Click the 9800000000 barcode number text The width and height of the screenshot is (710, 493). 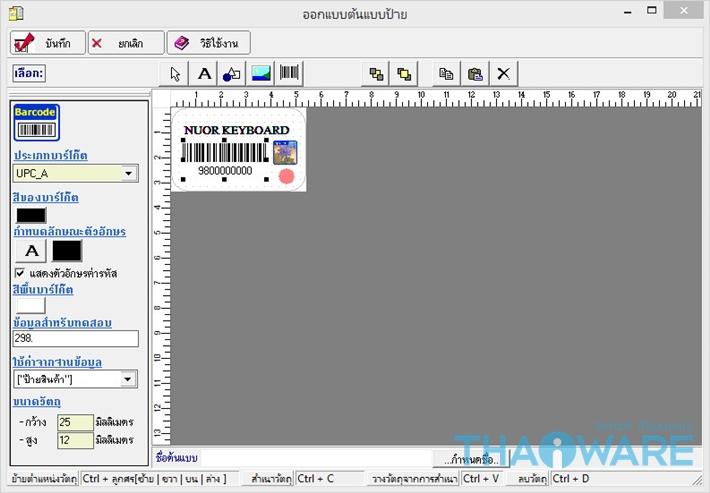click(225, 171)
